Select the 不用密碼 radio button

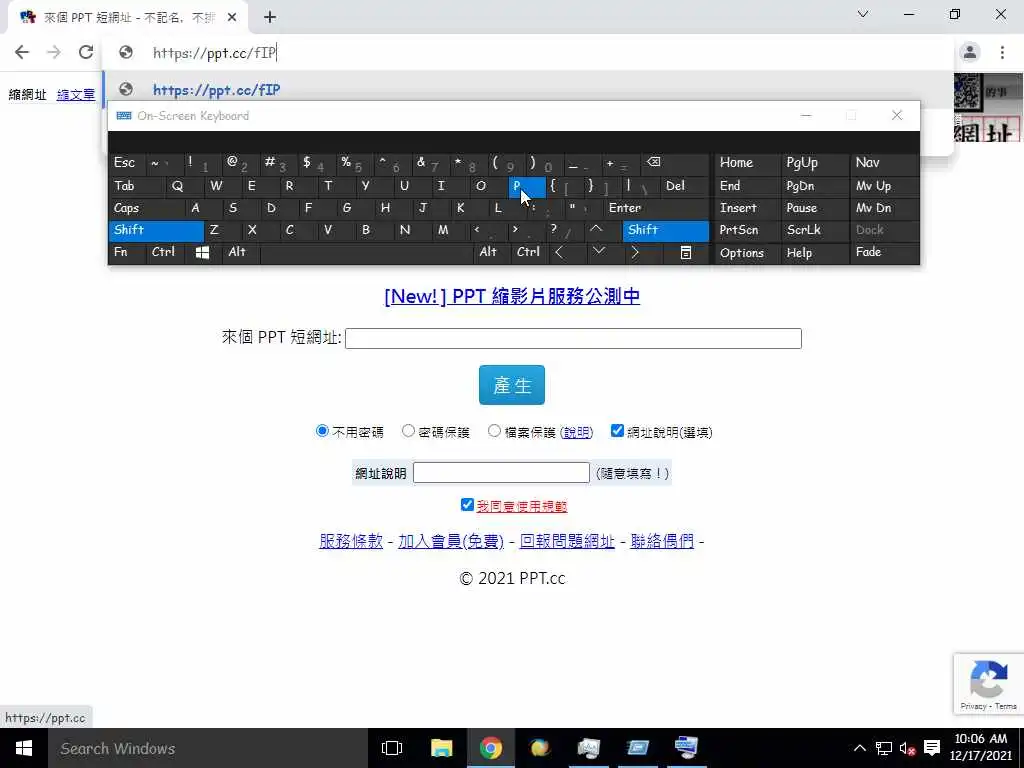coord(321,431)
